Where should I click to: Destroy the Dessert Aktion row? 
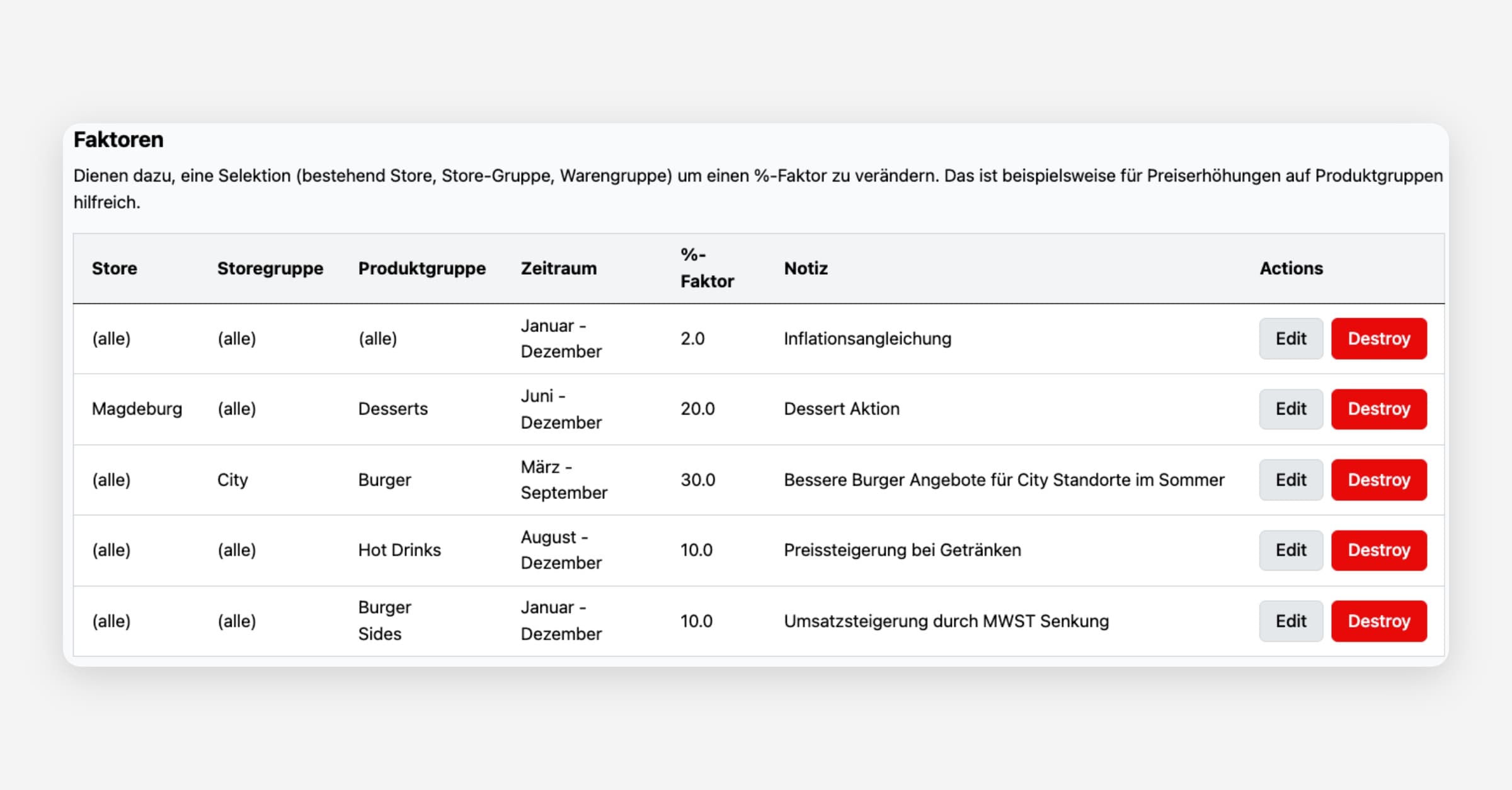(1379, 409)
